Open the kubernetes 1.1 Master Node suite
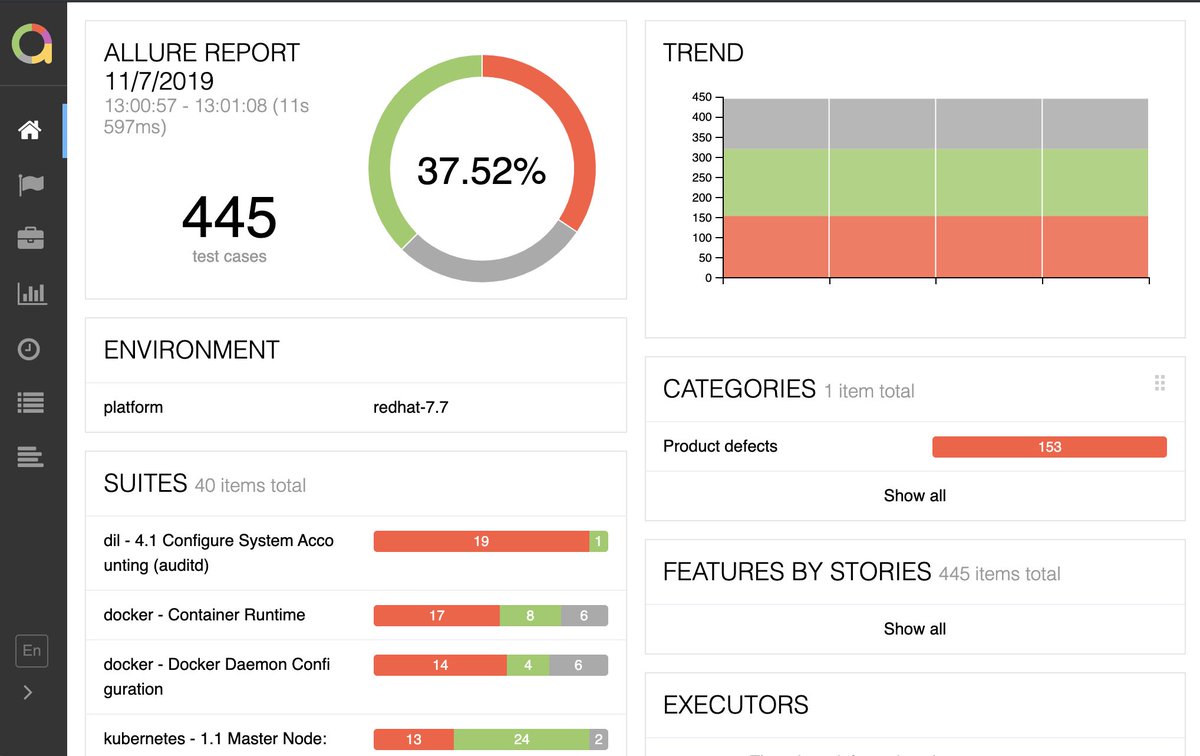1200x756 pixels. [355, 736]
